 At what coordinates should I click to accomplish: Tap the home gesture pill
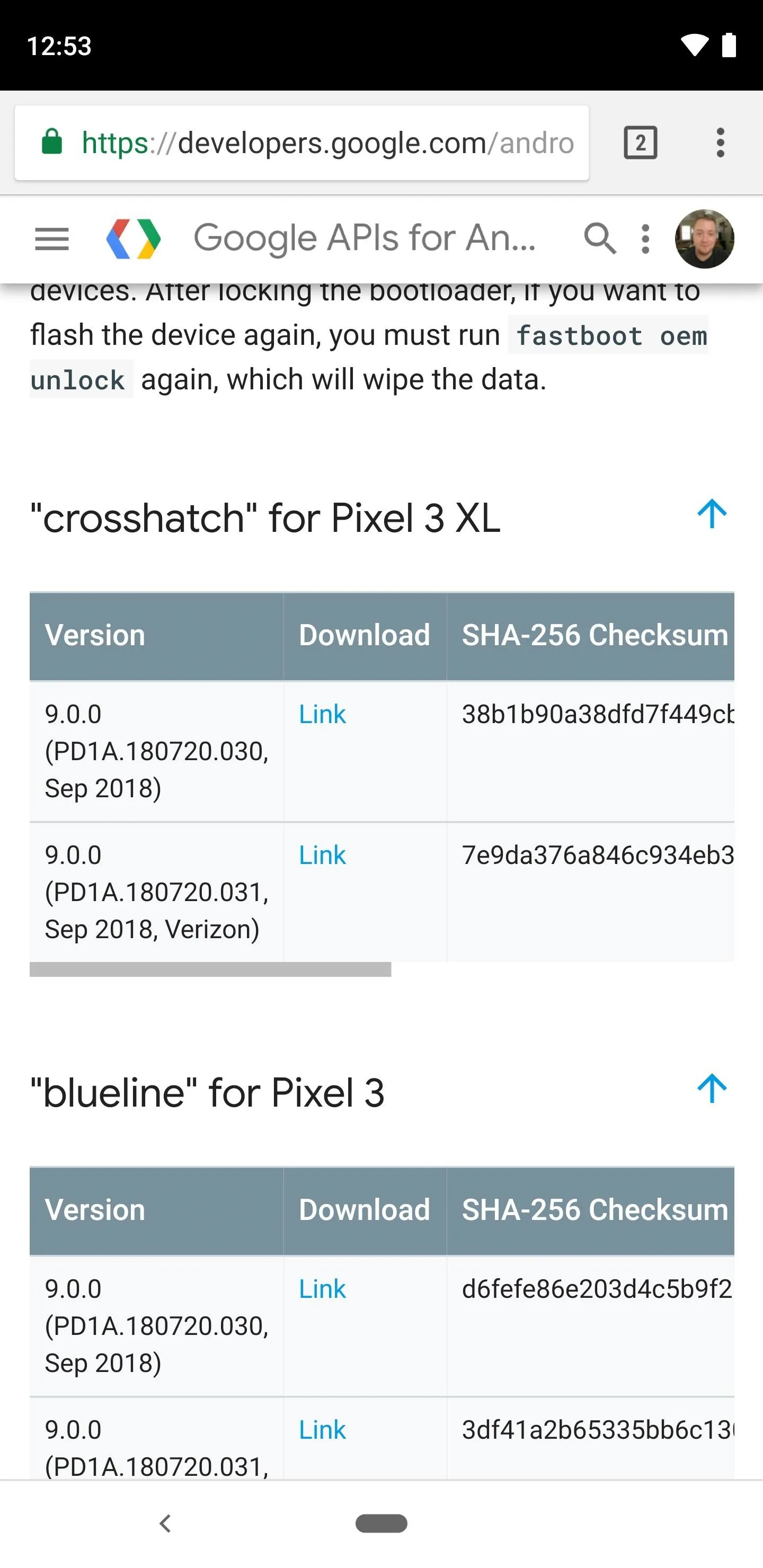point(381,1523)
